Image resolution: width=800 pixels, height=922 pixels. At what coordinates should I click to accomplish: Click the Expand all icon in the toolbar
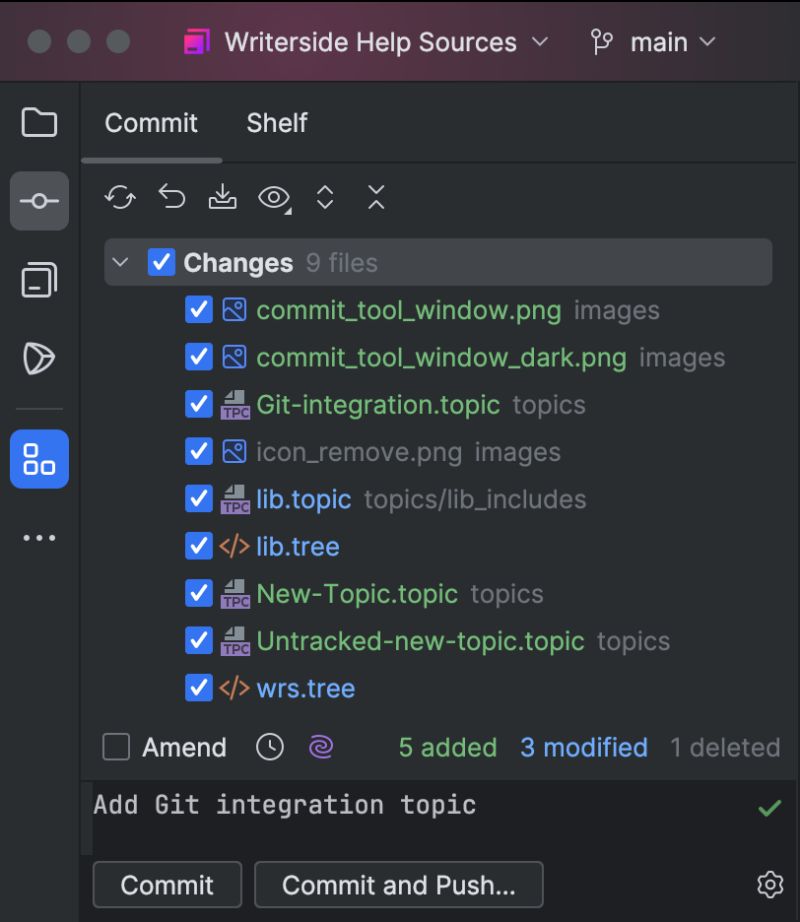tap(325, 197)
